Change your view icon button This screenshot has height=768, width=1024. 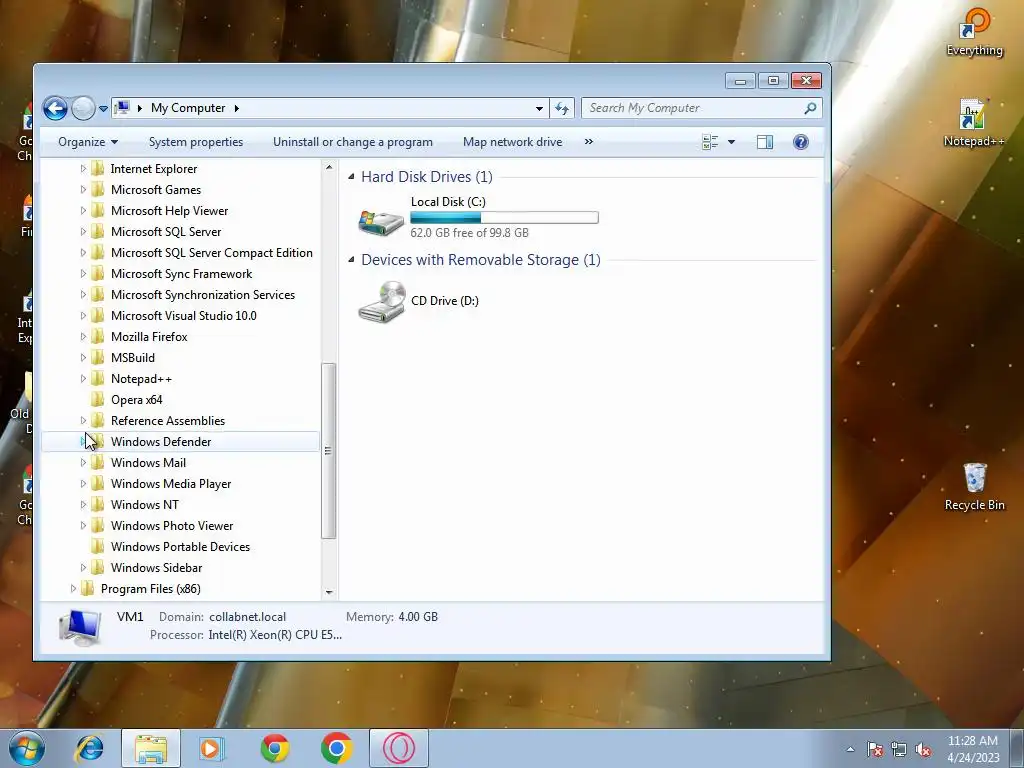[x=710, y=142]
